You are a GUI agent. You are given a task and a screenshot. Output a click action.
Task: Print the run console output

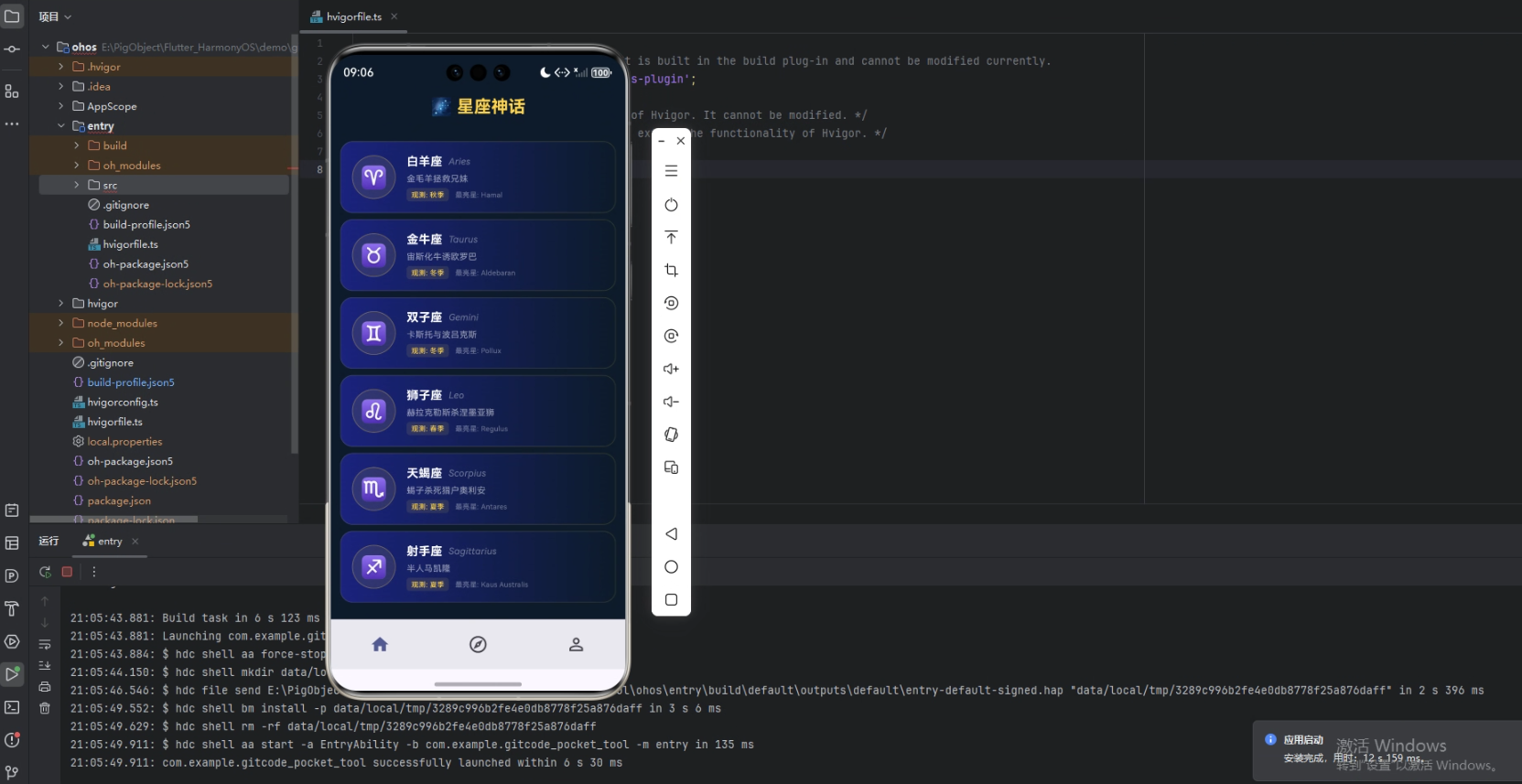pyautogui.click(x=45, y=687)
